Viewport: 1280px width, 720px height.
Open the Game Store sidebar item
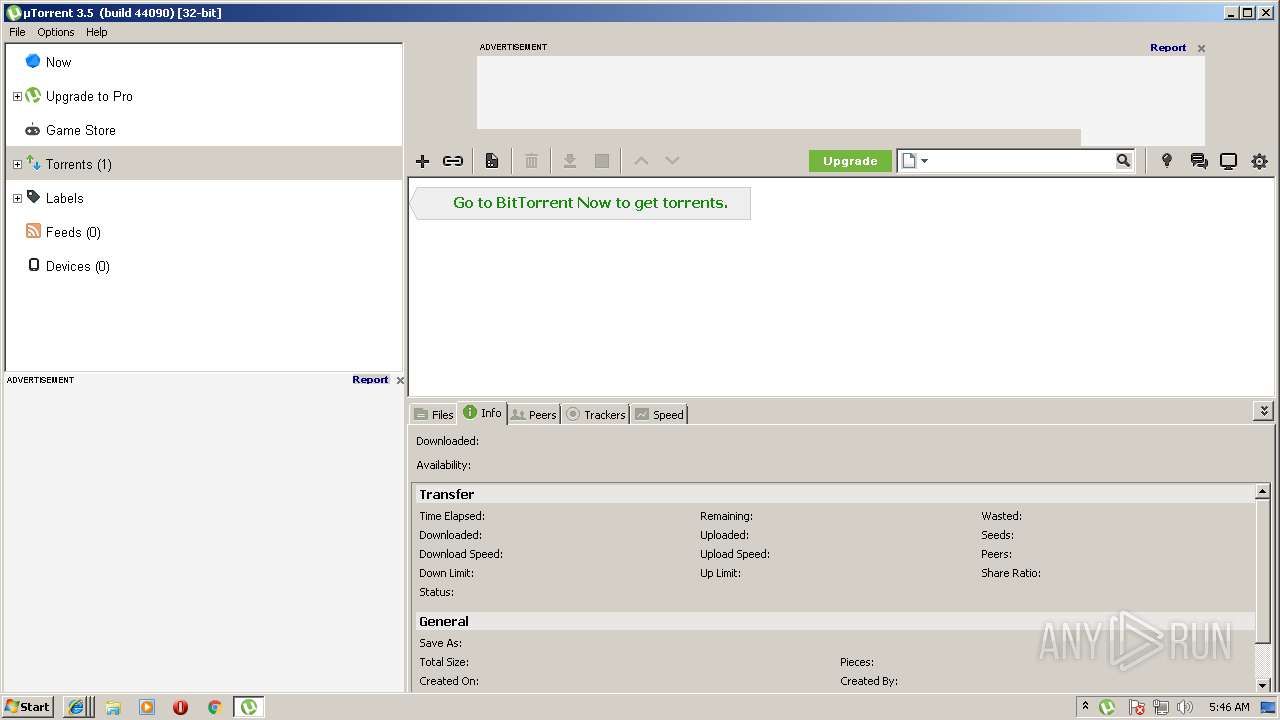[204, 130]
